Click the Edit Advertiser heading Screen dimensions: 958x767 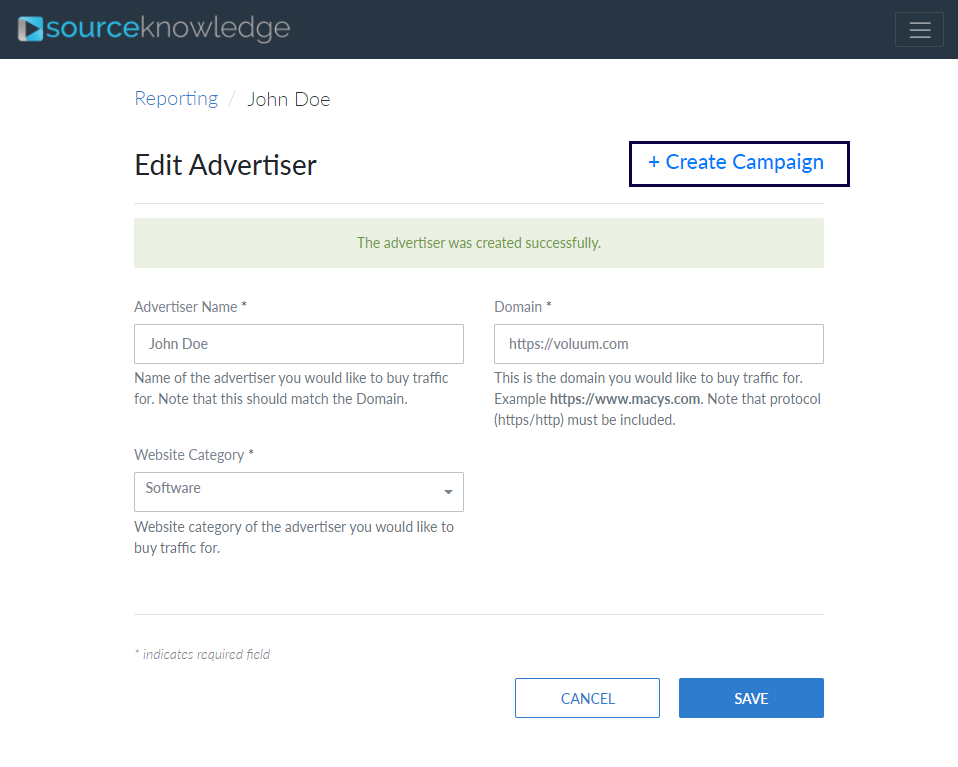pos(224,164)
